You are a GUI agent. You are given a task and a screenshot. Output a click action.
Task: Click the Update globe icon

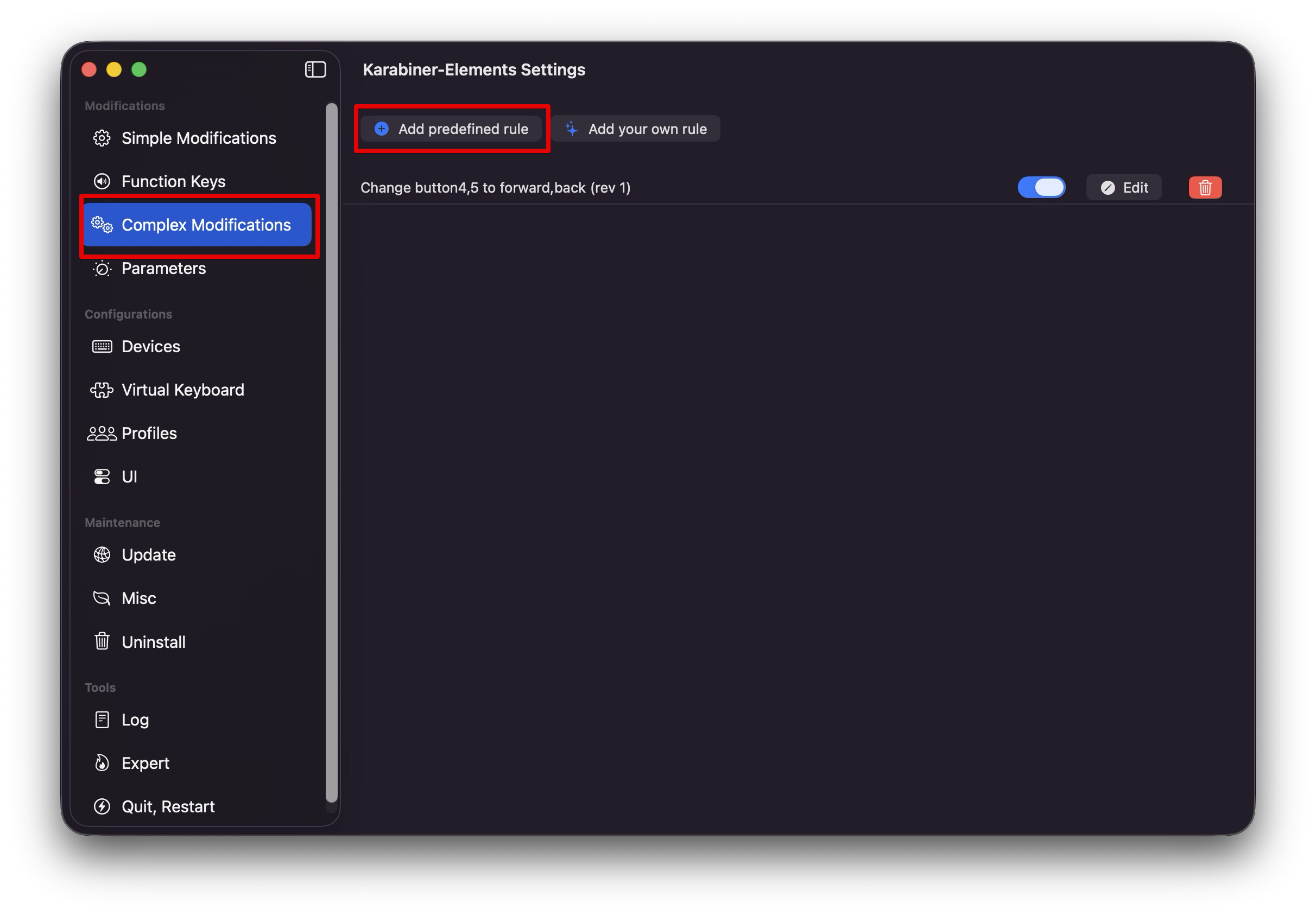(x=102, y=555)
